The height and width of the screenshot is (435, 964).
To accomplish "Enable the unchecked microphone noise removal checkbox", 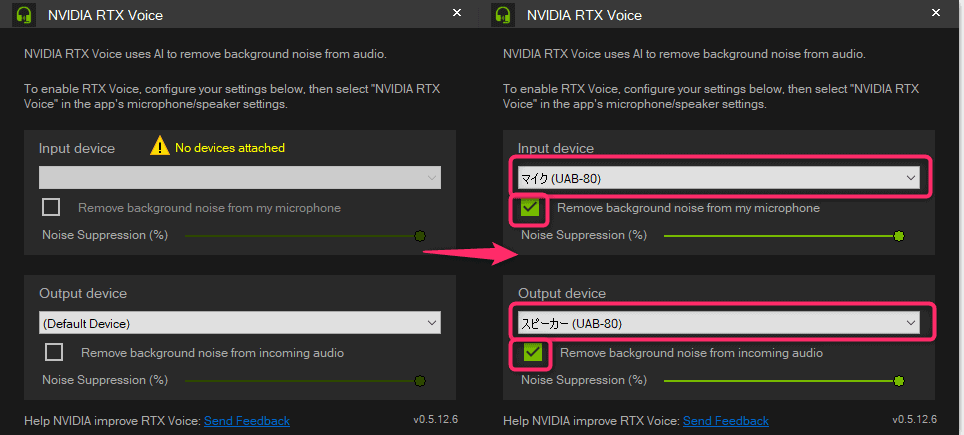I will click(52, 208).
